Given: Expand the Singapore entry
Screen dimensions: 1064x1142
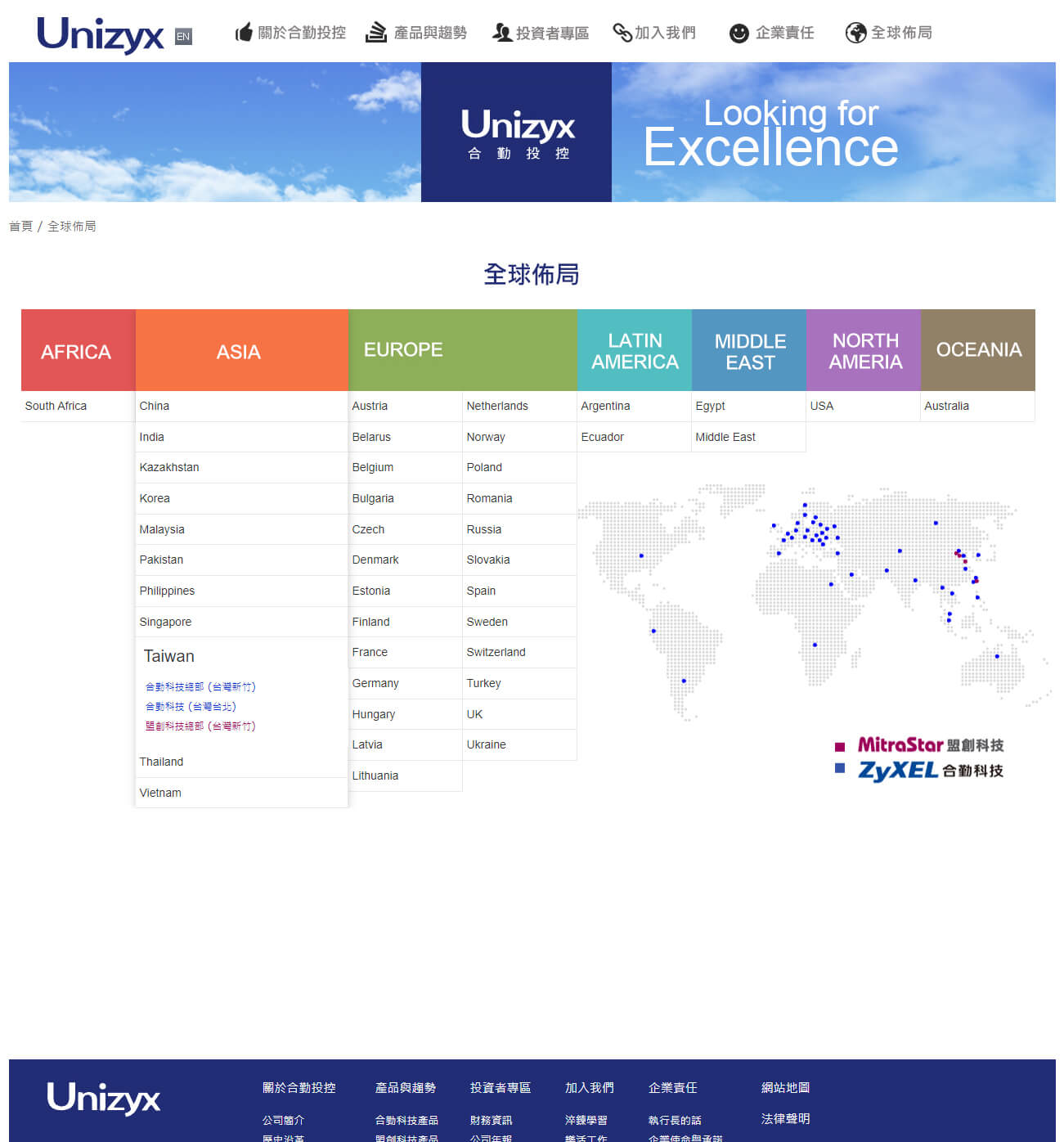Looking at the screenshot, I should [242, 623].
